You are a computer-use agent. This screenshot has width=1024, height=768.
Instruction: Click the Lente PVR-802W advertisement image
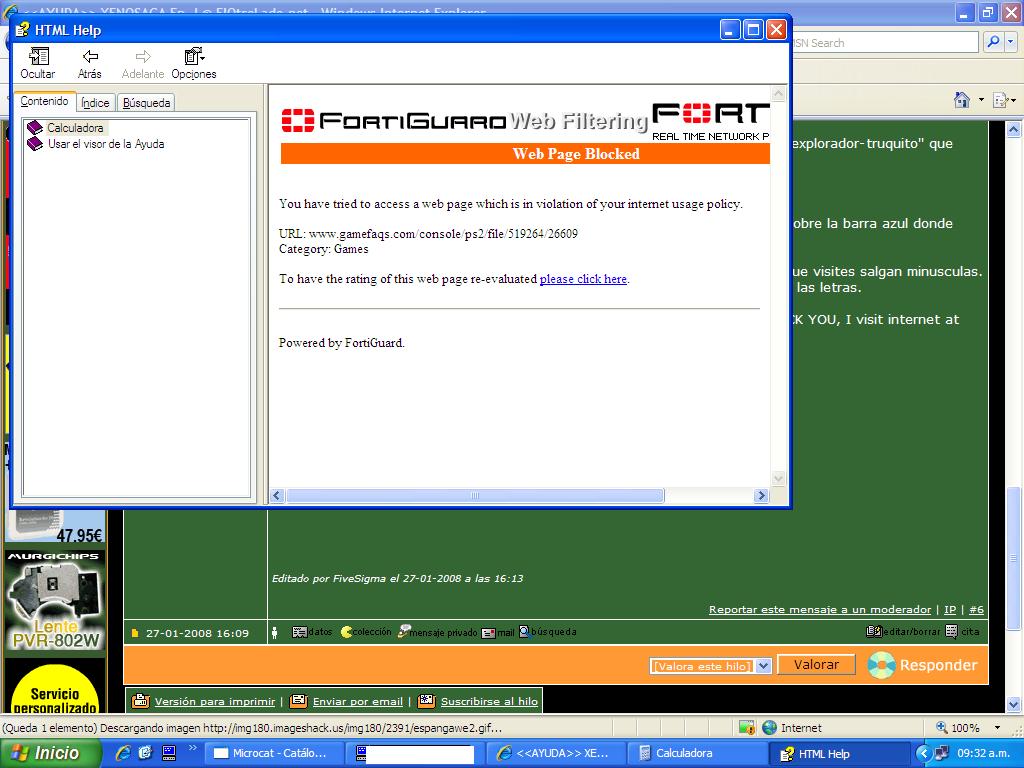pos(56,601)
